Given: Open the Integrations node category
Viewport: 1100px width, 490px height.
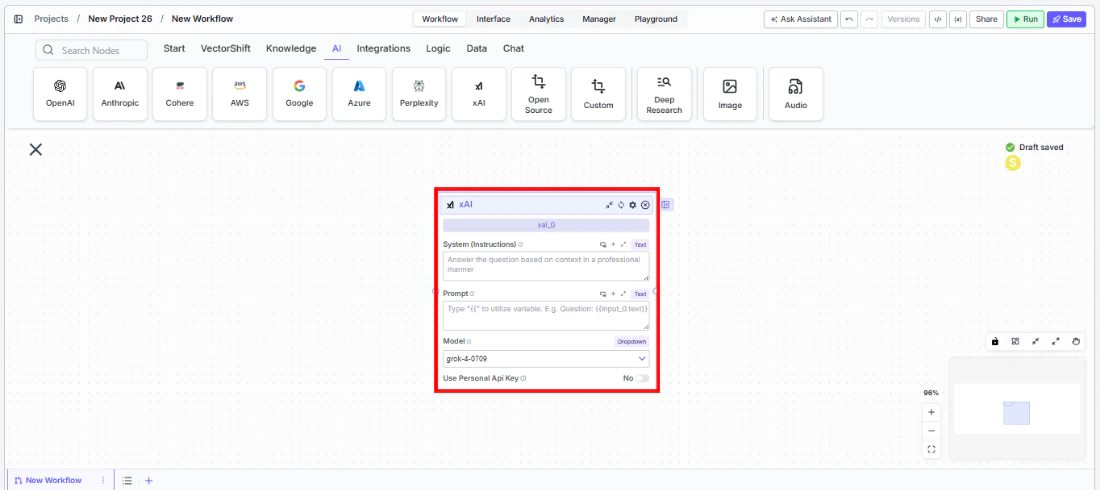Looking at the screenshot, I should coord(384,48).
